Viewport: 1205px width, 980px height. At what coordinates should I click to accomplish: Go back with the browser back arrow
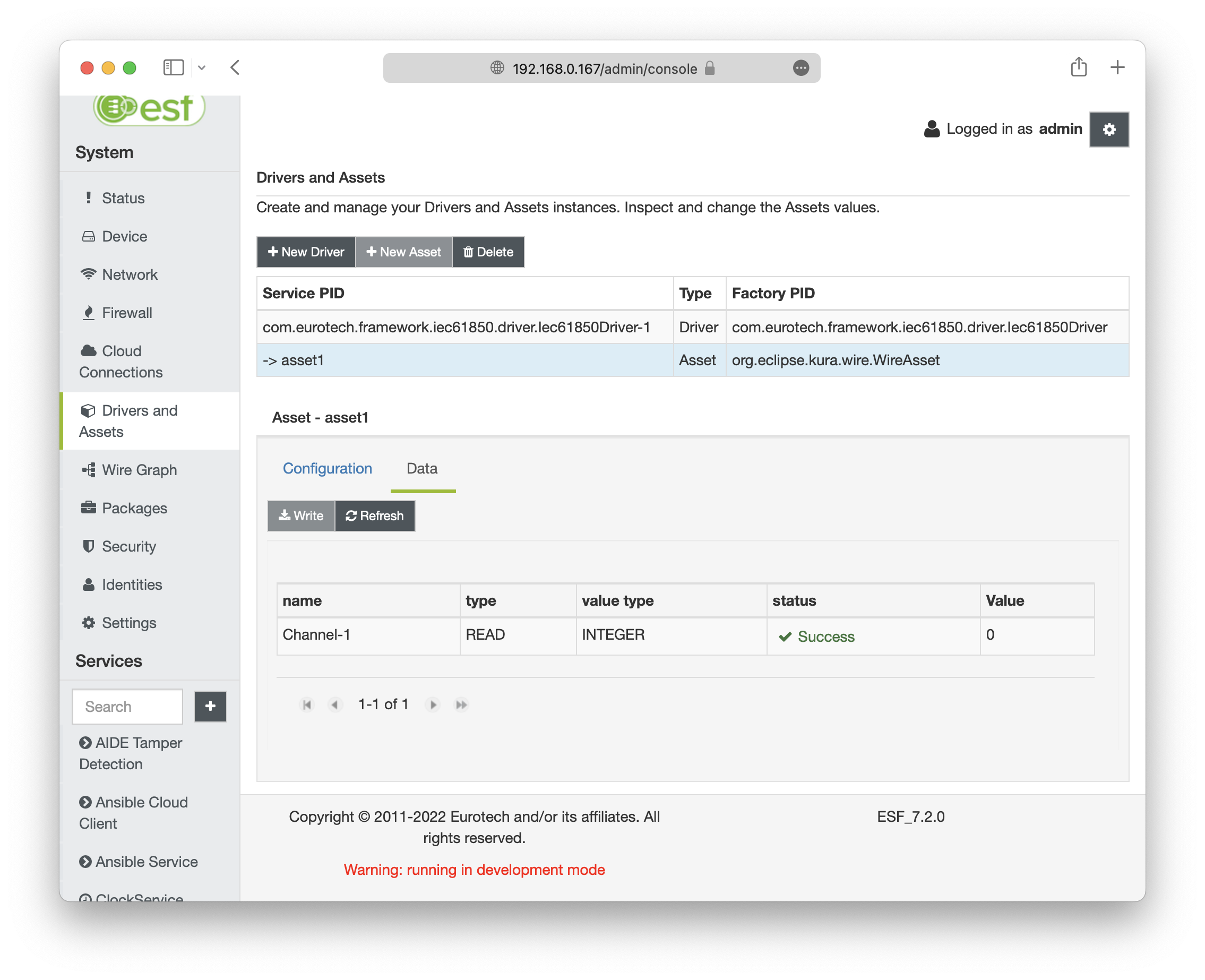(x=235, y=68)
